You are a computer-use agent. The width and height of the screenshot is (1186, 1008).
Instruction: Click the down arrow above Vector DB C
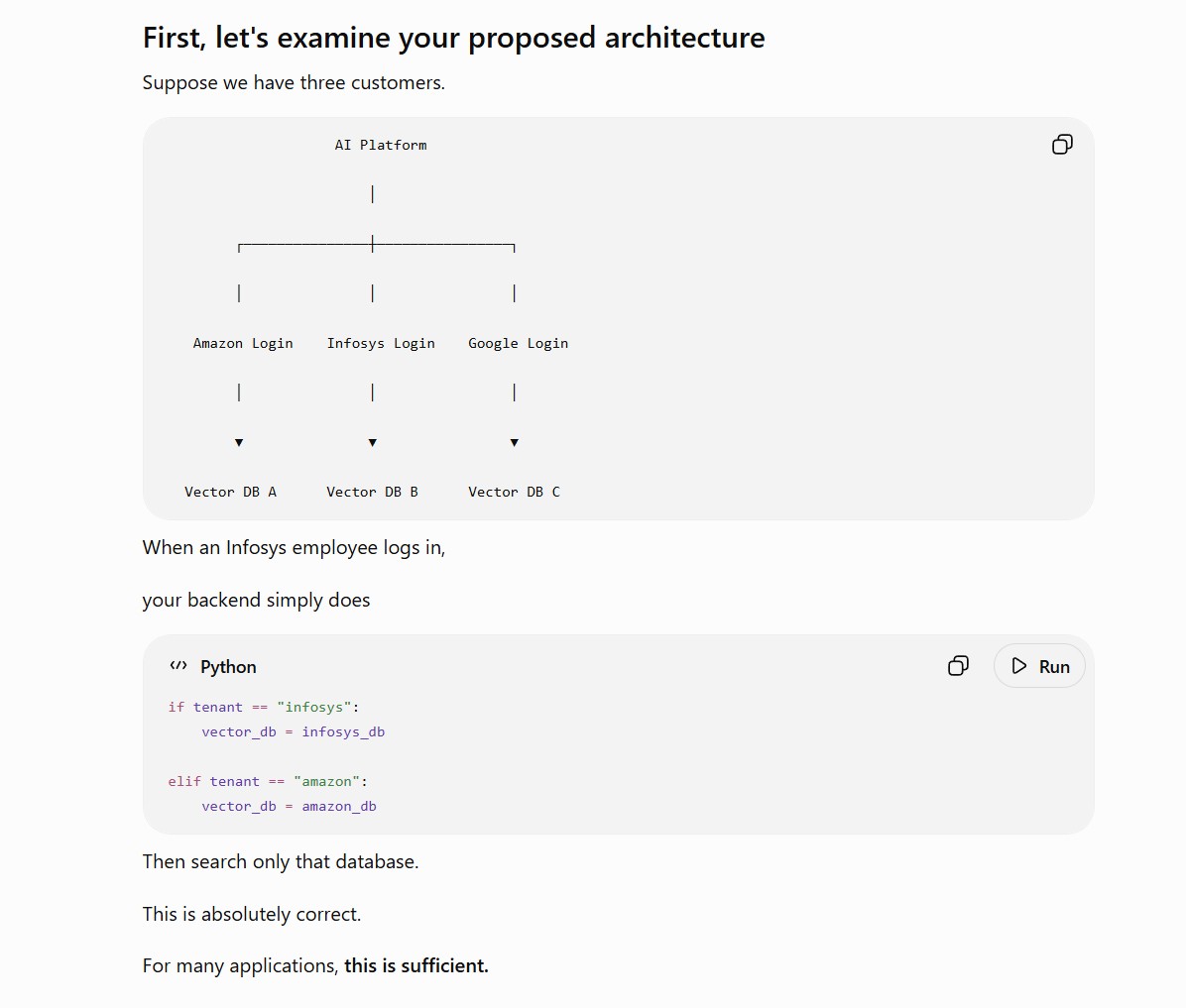point(515,442)
